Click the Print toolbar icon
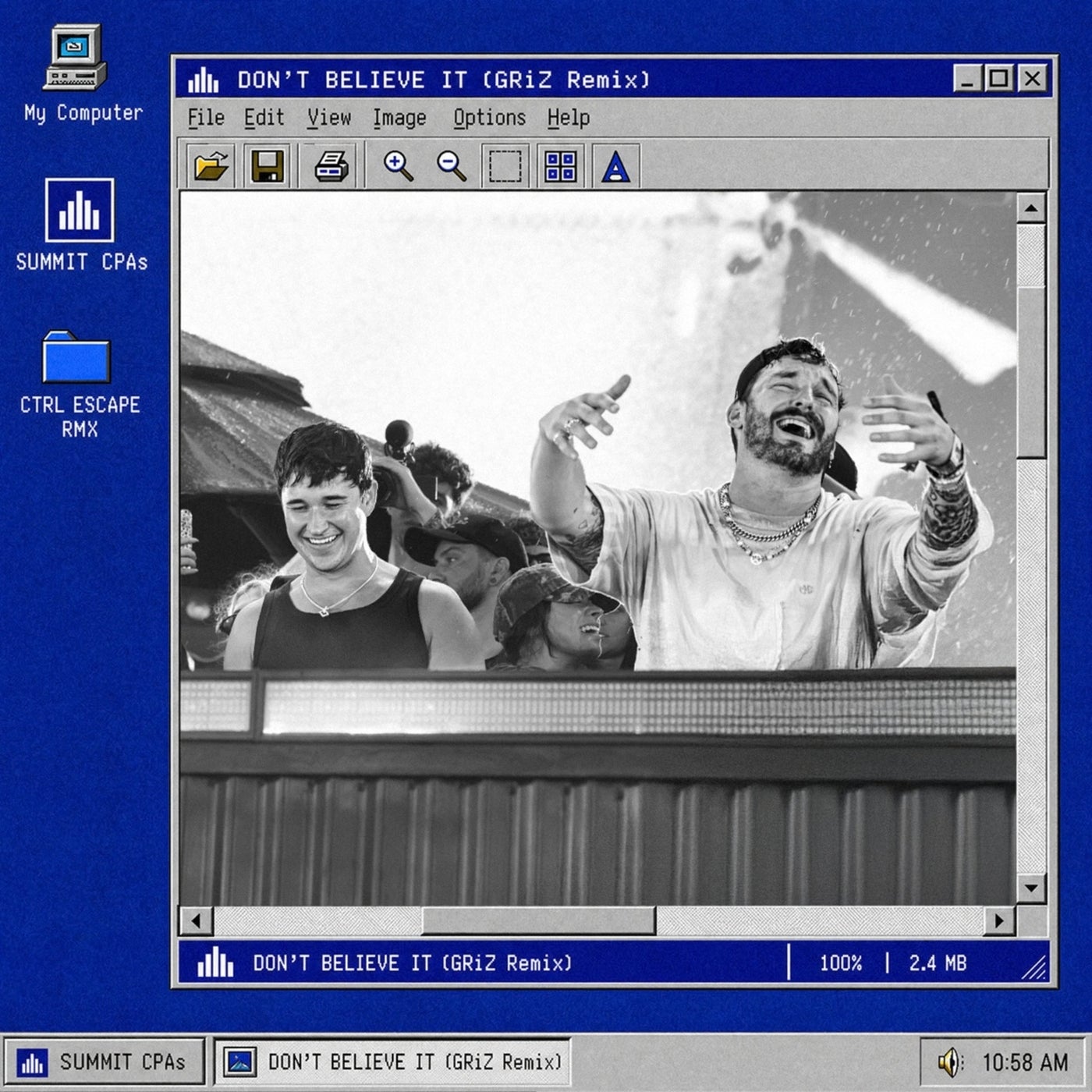The width and height of the screenshot is (1092, 1092). coord(331,166)
